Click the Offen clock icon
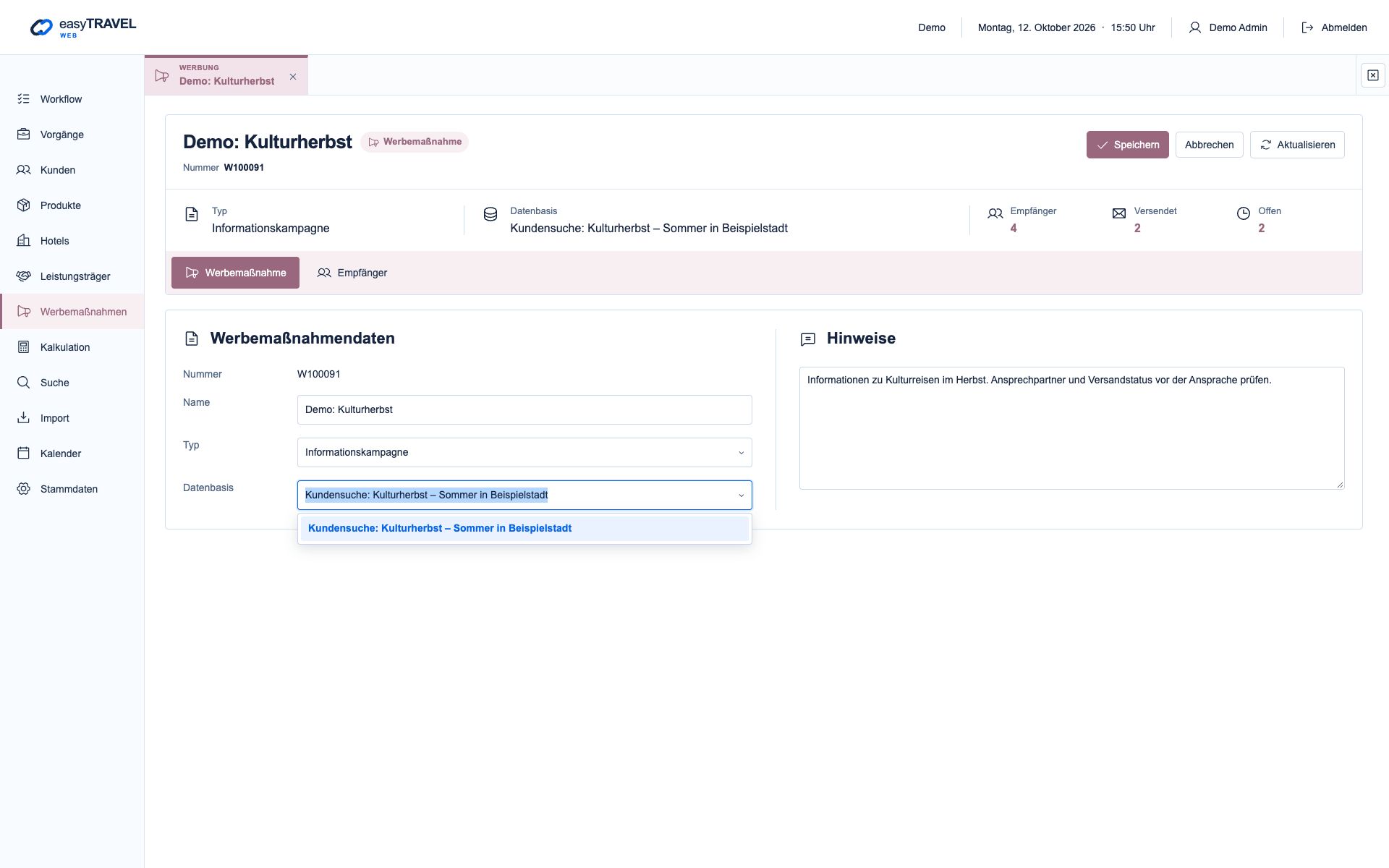The height and width of the screenshot is (868, 1389). (x=1243, y=213)
